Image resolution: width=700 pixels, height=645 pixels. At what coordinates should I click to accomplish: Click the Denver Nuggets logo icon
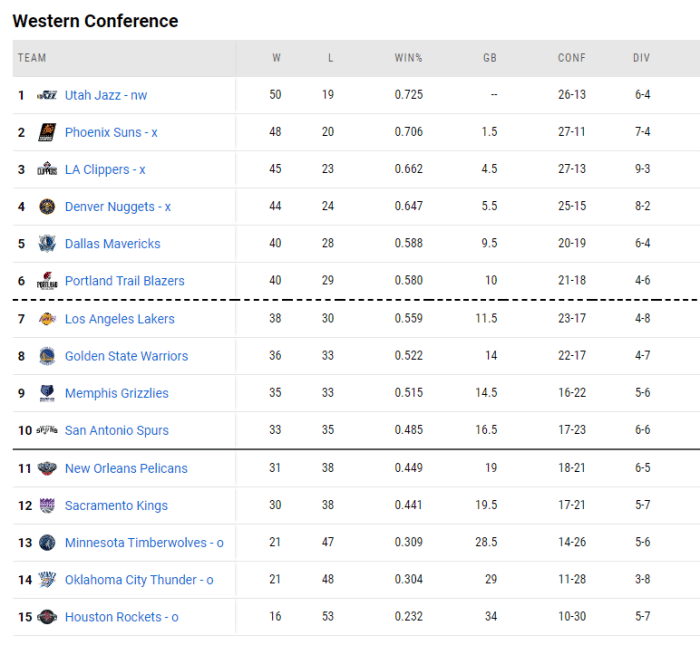[47, 207]
